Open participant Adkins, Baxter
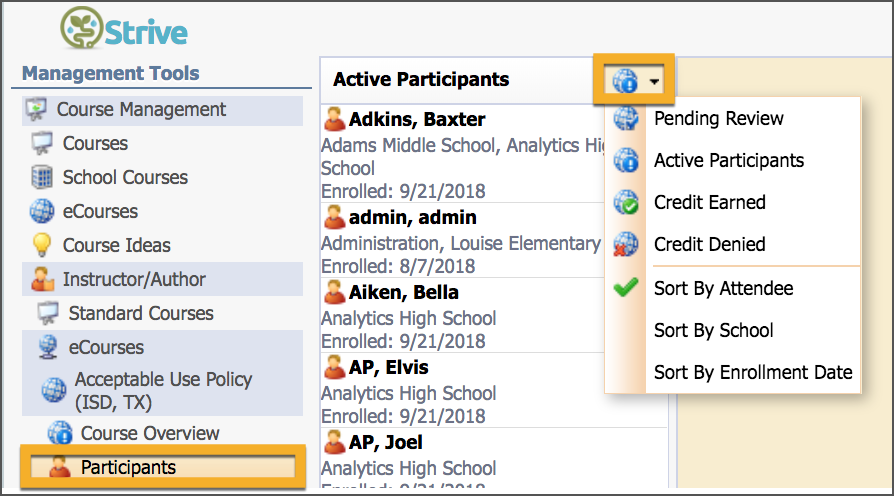Screen dimensions: 894x496 417,120
